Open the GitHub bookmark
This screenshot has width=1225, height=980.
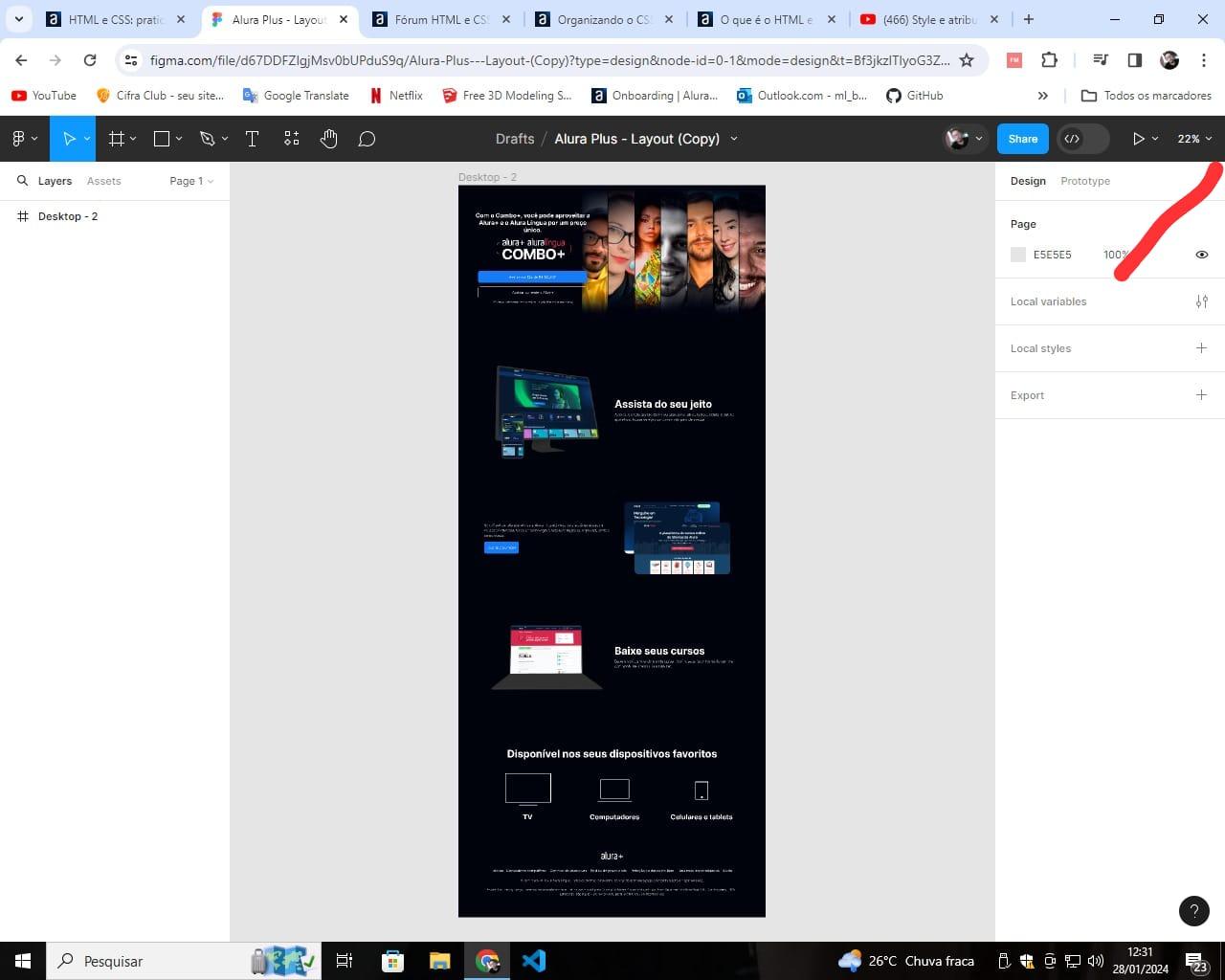915,96
